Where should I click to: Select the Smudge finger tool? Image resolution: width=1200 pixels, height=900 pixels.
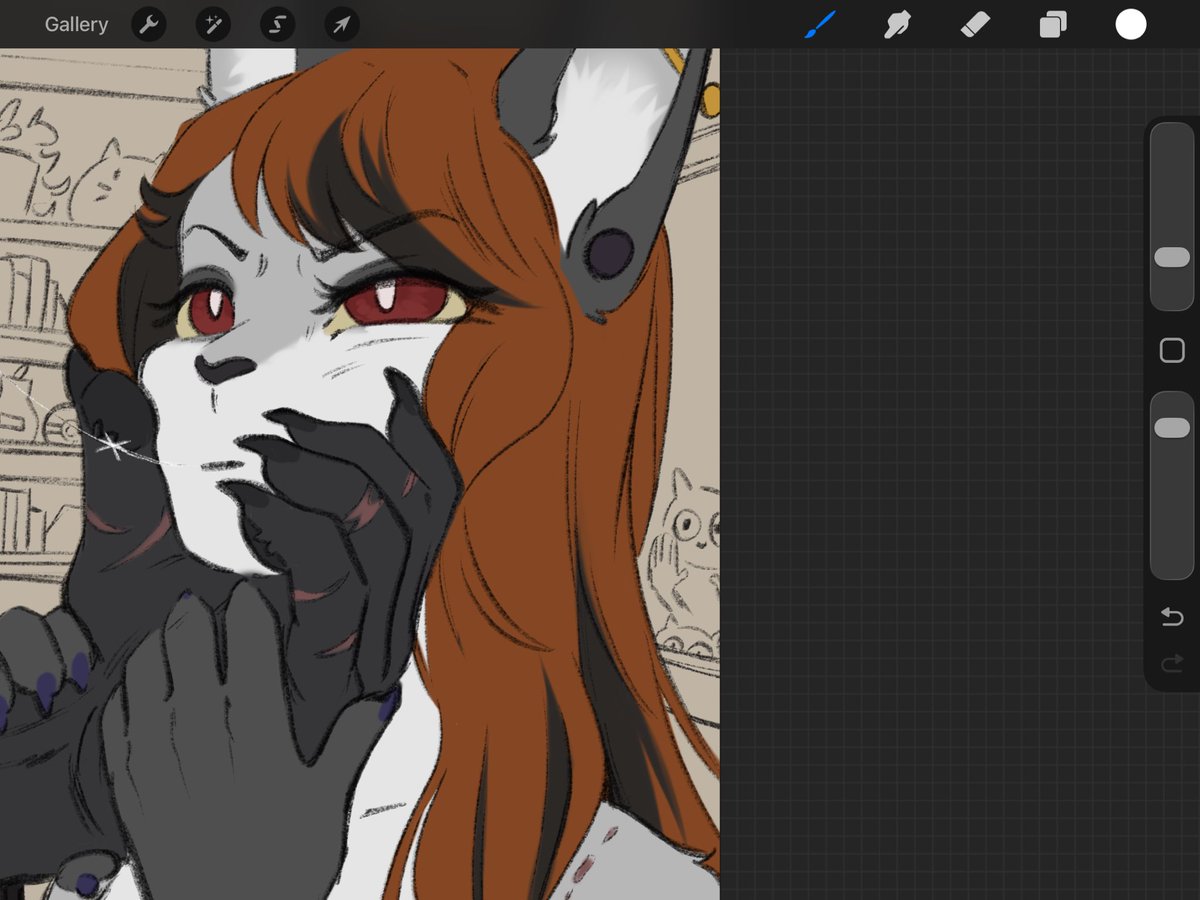pos(897,25)
